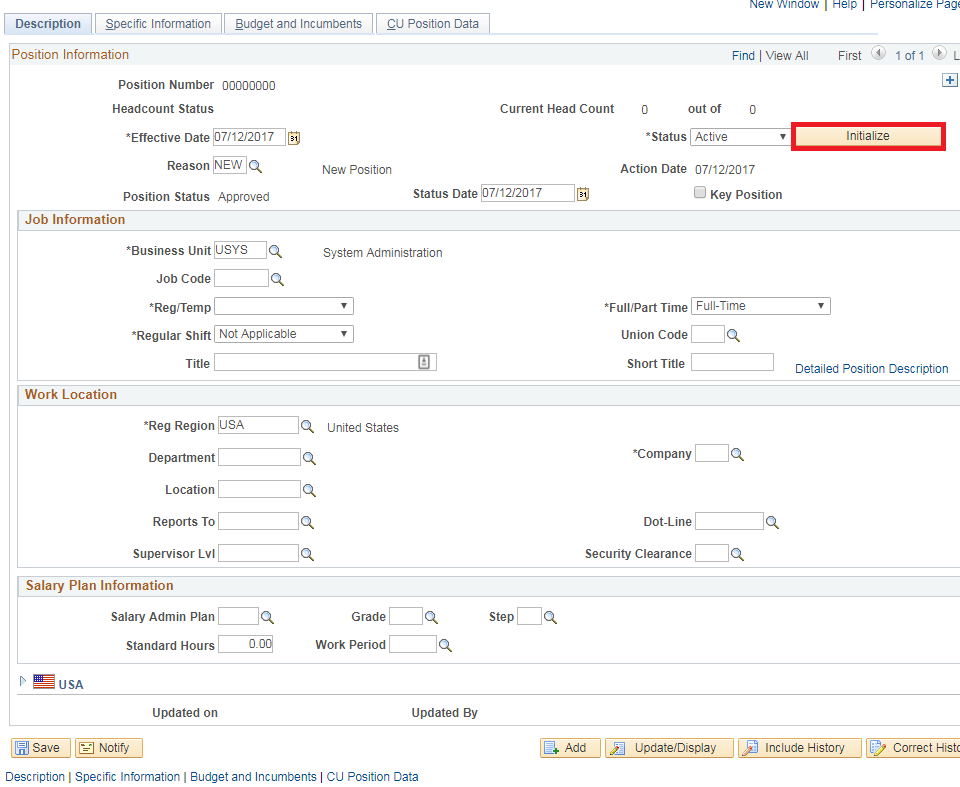Open the Reg/Temp dropdown
Screen dimensions: 960x787
284,306
